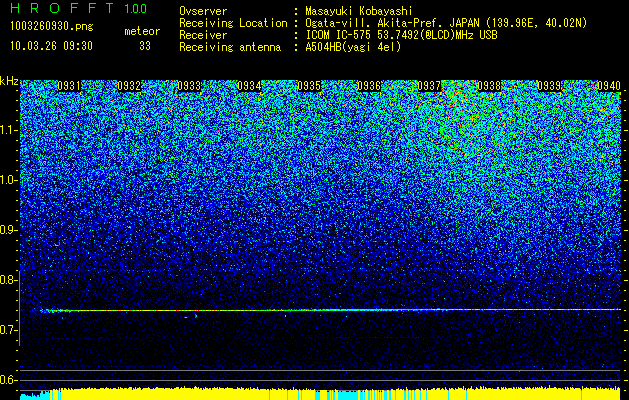Click the 0937 time marker
Image resolution: width=629 pixels, height=400 pixels.
pyautogui.click(x=429, y=86)
